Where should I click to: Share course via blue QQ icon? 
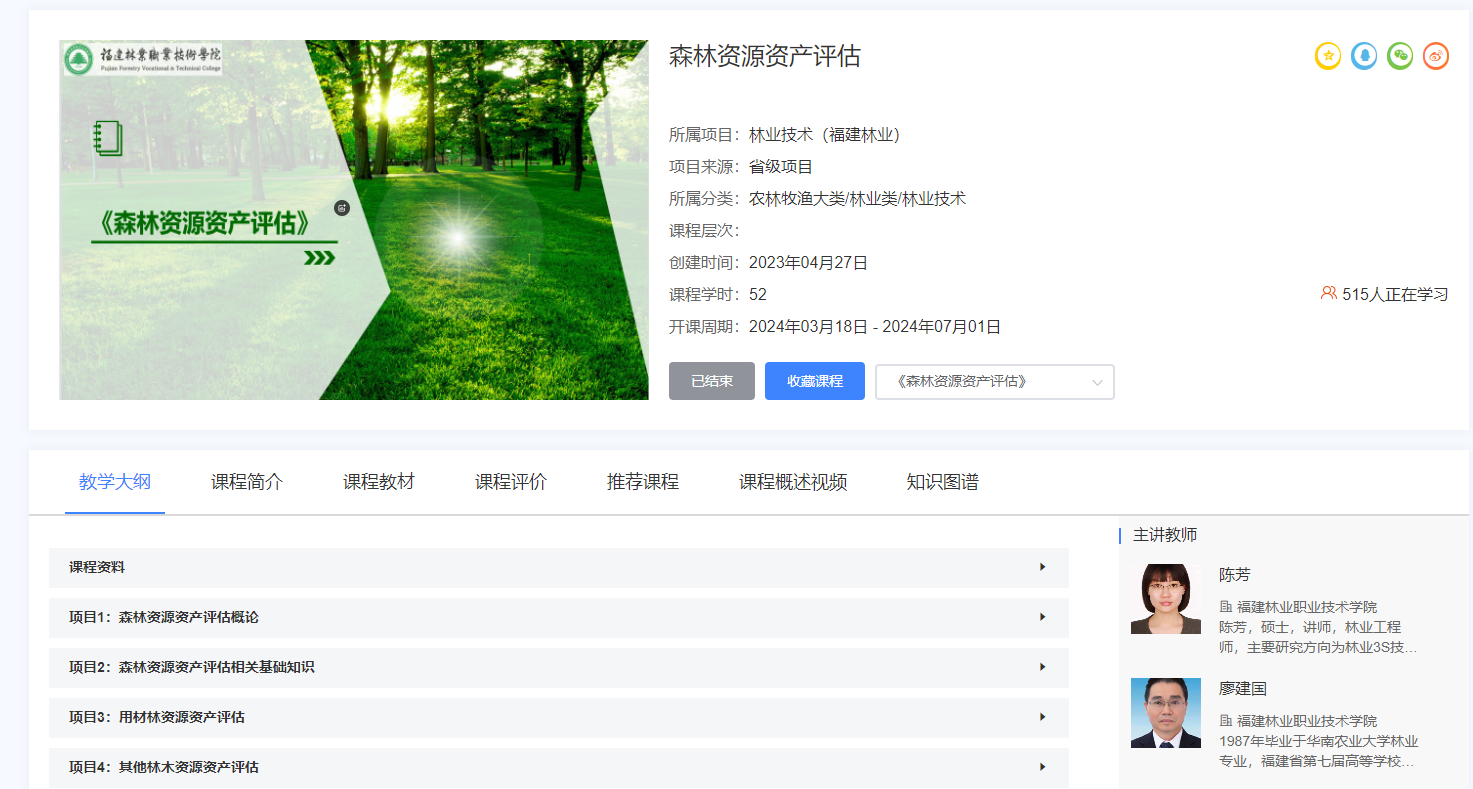pos(1364,56)
